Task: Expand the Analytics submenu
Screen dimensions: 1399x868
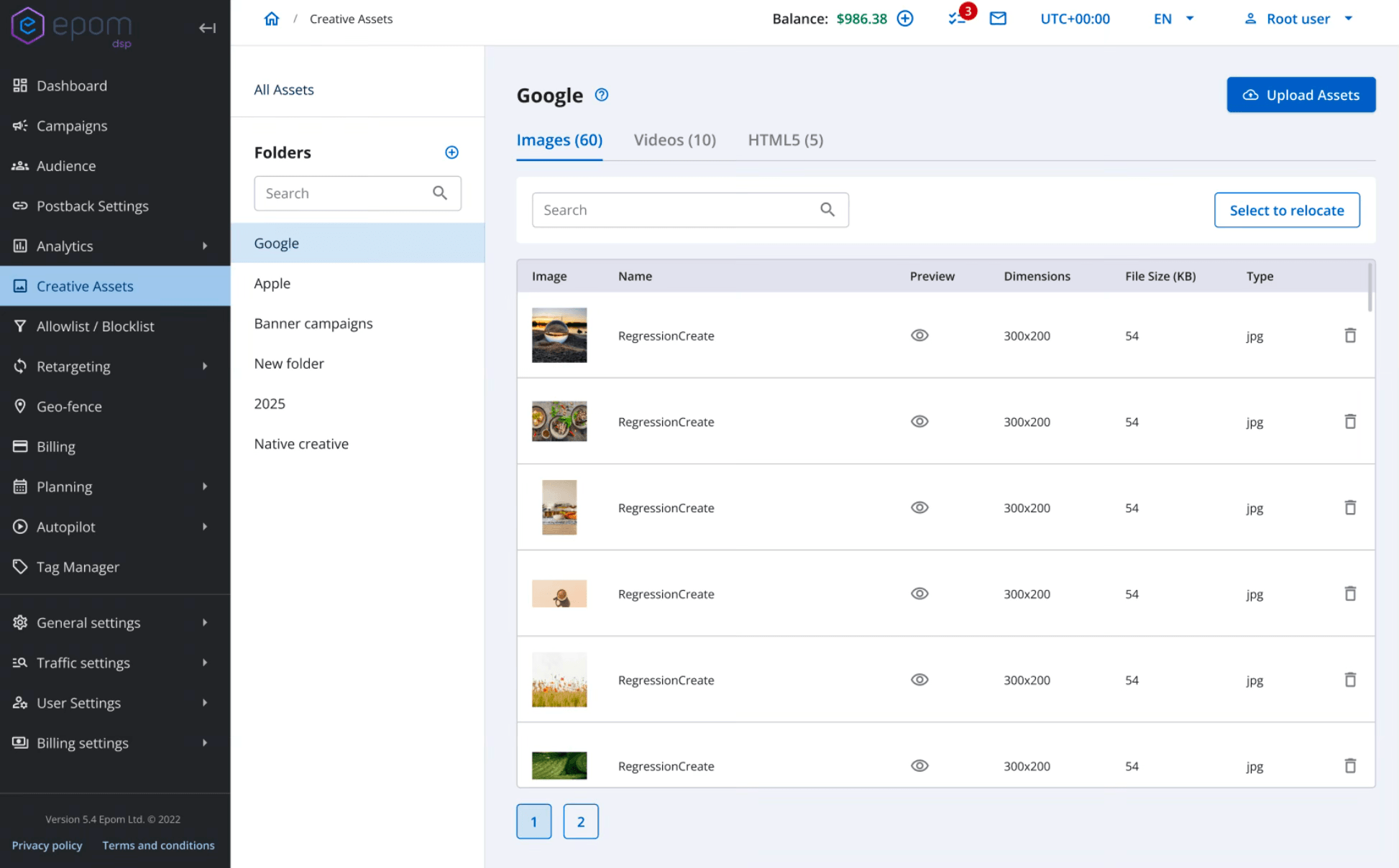Action: 205,246
